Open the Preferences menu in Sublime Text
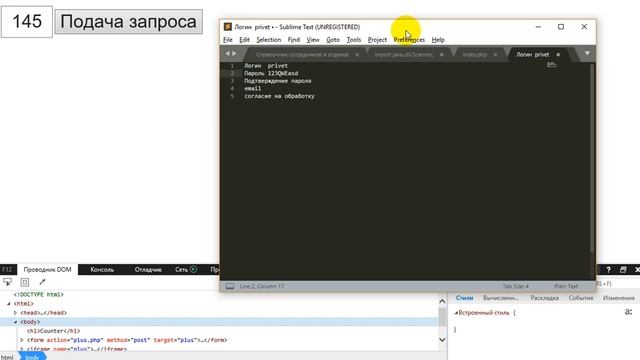The image size is (640, 360). point(409,40)
